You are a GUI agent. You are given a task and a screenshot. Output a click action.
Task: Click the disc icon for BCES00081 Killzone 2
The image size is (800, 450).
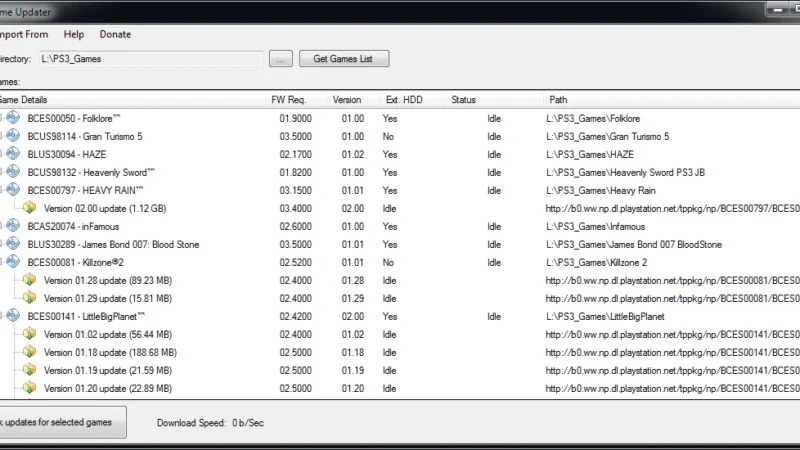point(13,262)
